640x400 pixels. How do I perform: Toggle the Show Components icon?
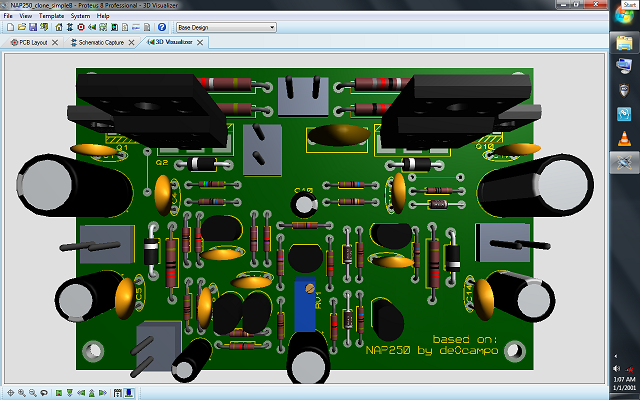pos(129,393)
